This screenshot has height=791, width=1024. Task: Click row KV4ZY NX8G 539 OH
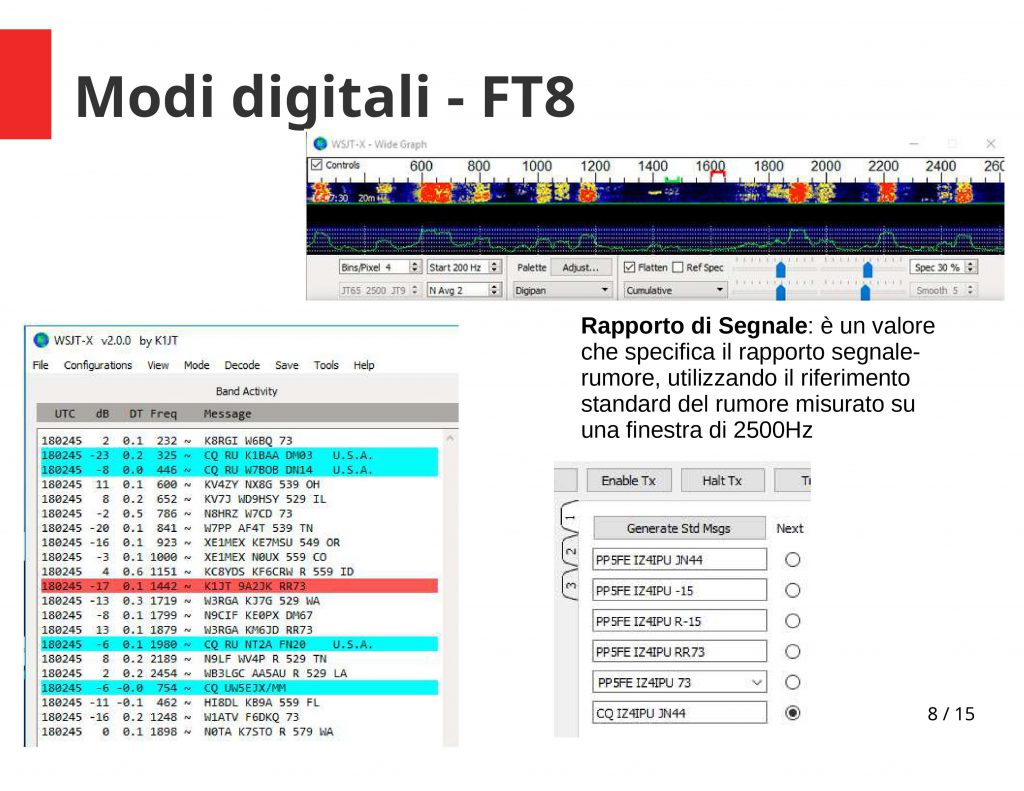point(239,484)
